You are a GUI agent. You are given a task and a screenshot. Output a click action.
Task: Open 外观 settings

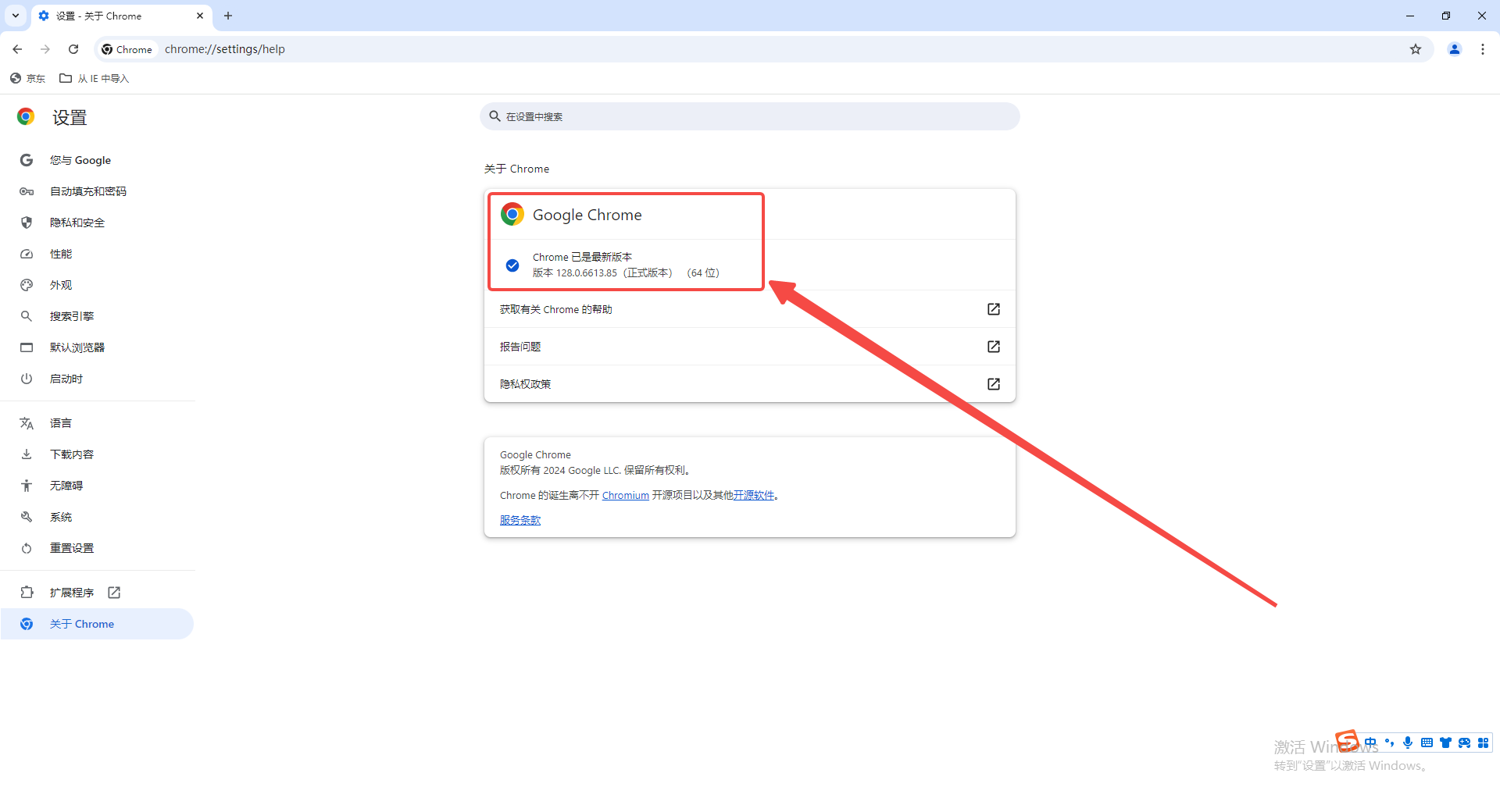tap(97, 285)
